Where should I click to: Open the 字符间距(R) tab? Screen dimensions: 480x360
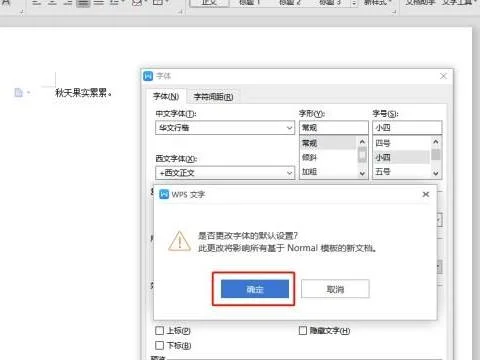[213, 97]
